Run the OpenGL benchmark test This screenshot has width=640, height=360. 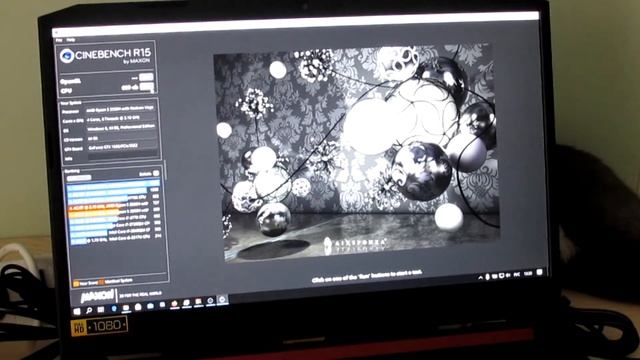[146, 77]
